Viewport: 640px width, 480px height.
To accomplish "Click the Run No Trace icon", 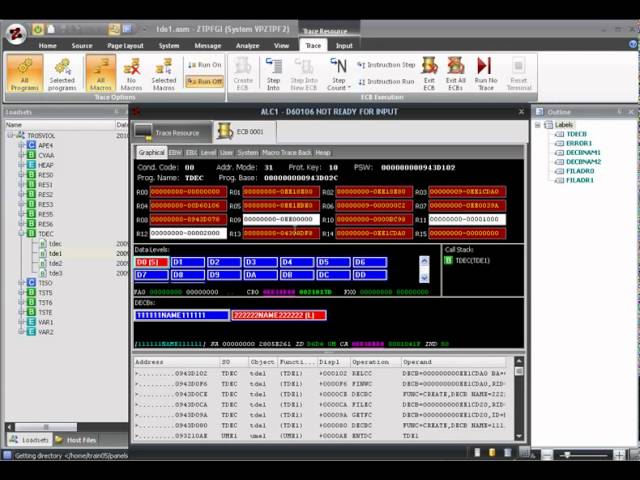I will click(x=486, y=73).
